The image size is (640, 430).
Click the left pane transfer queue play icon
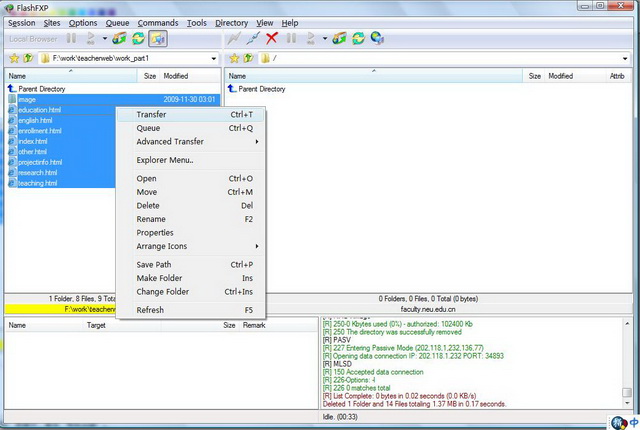91,38
